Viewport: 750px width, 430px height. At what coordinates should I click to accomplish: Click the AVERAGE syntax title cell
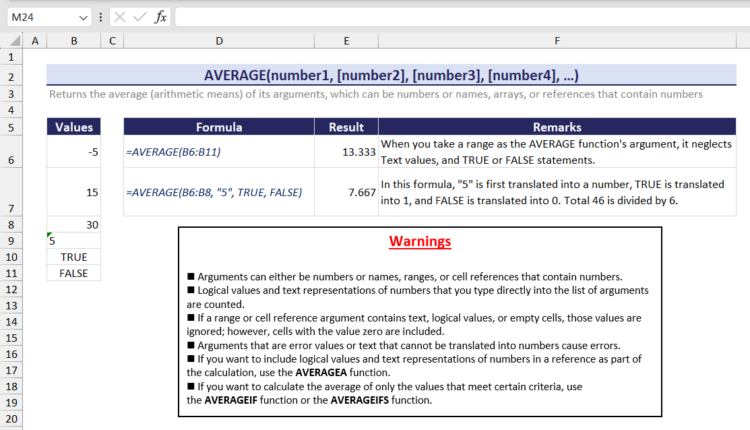(391, 76)
